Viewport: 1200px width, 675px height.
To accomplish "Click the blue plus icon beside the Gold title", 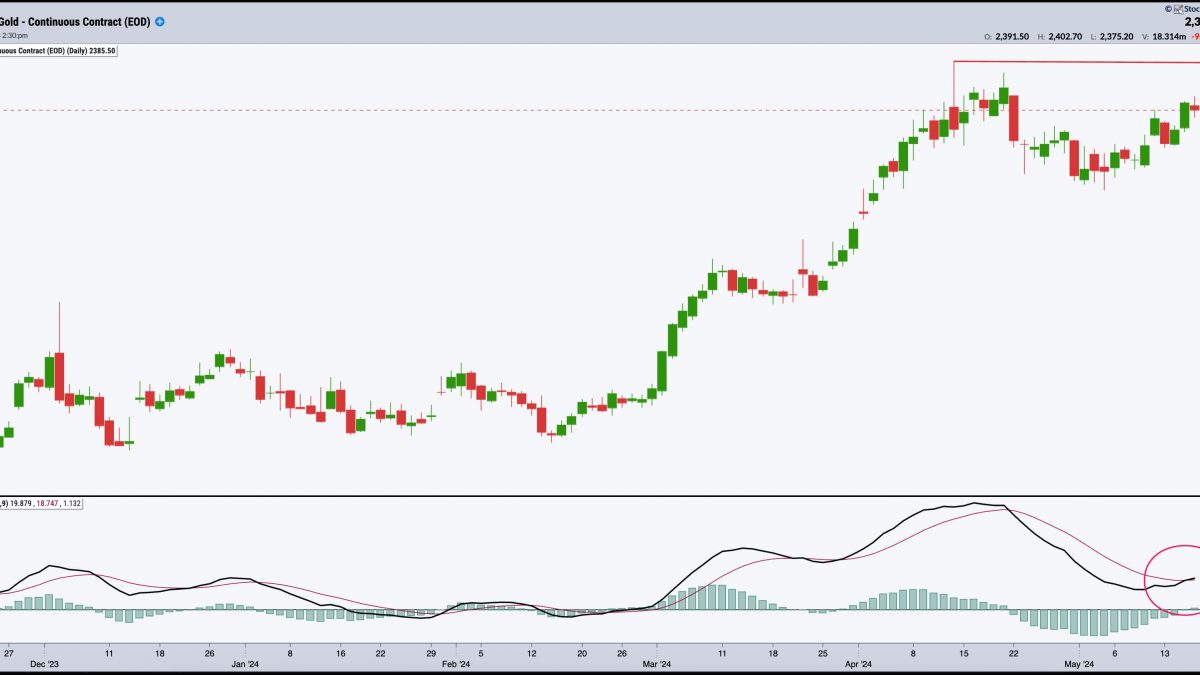I will (160, 22).
